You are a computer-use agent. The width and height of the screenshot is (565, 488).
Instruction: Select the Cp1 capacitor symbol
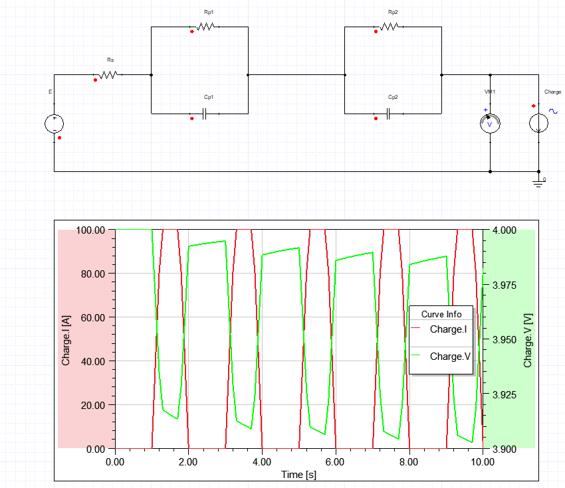204,114
